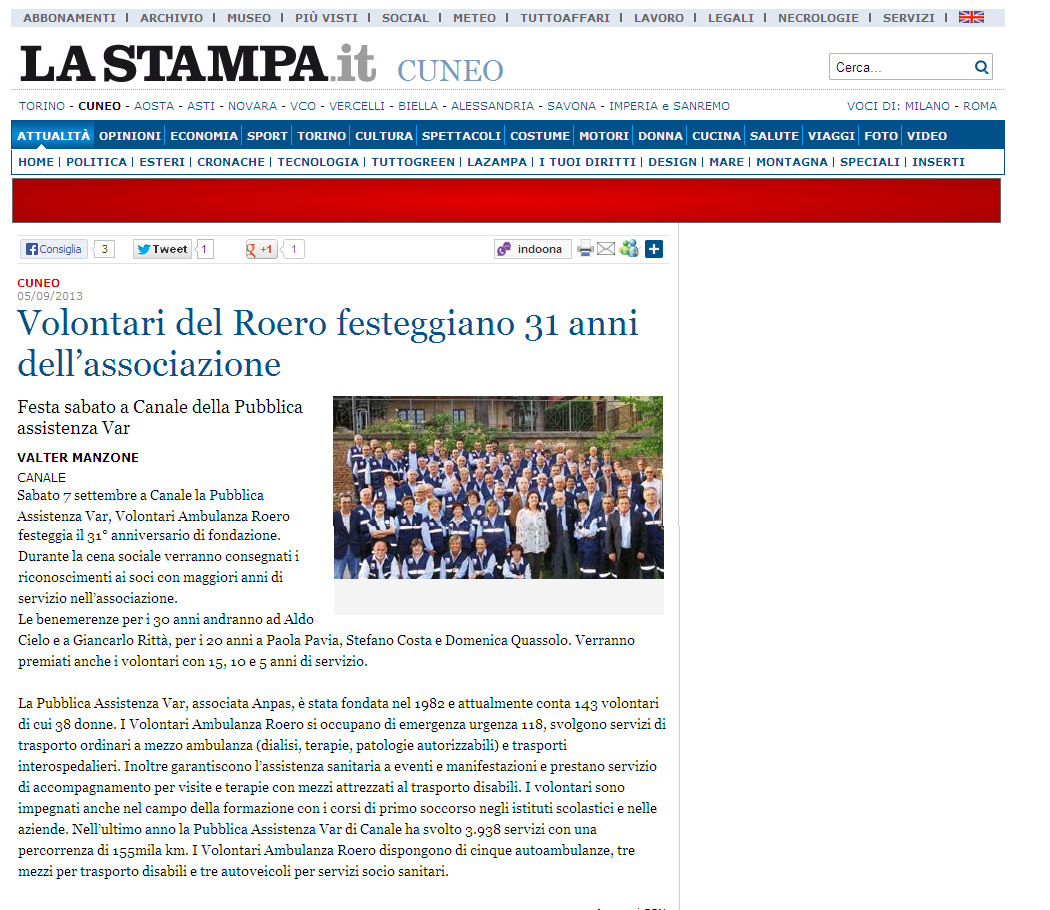Click the email envelope share icon
The image size is (1050, 910).
coord(606,249)
